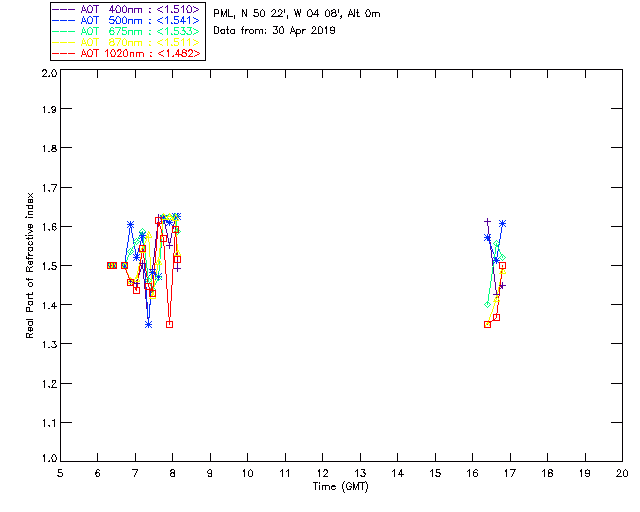
Task: Click the 8 x-axis tick label
Action: (x=173, y=473)
